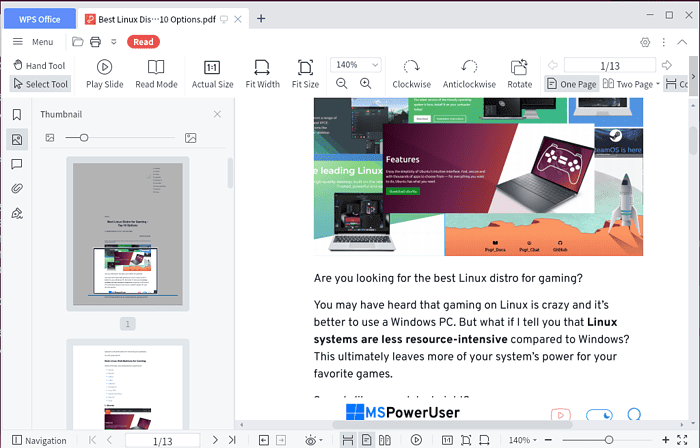The height and width of the screenshot is (448, 700).
Task: Open the attachments paperclip panel
Action: pos(17,188)
